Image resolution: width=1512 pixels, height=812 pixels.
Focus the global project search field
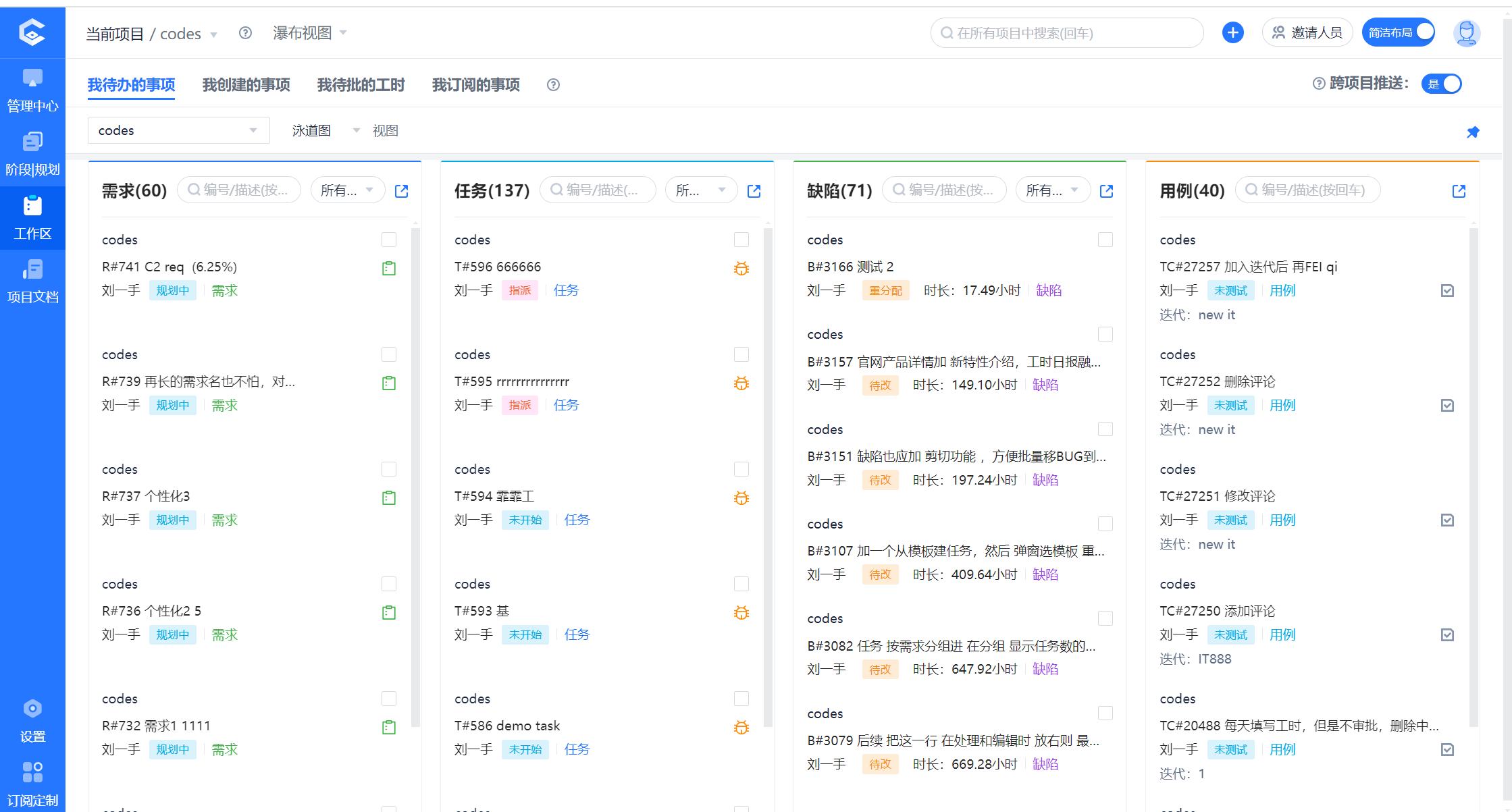[x=1067, y=33]
